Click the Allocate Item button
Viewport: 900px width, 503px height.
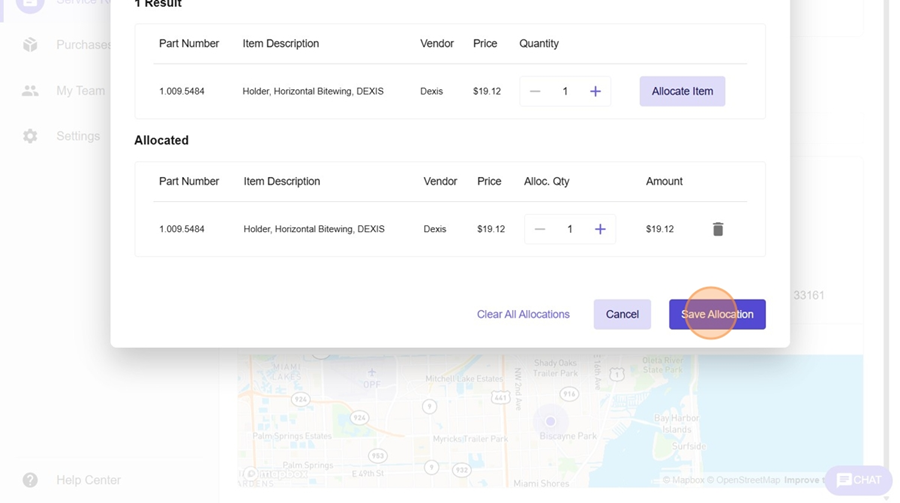click(682, 91)
